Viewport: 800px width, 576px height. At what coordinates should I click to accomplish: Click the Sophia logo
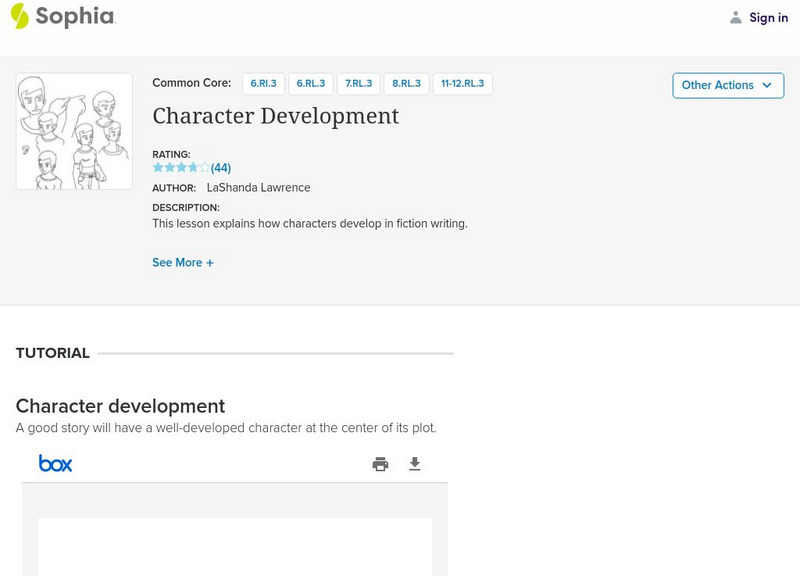point(62,16)
